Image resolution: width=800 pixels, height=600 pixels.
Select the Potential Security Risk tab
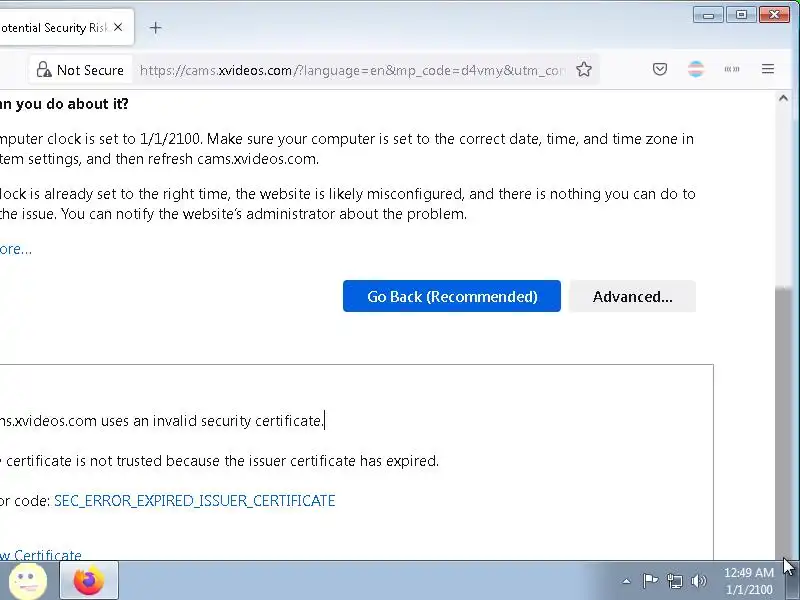pyautogui.click(x=55, y=28)
